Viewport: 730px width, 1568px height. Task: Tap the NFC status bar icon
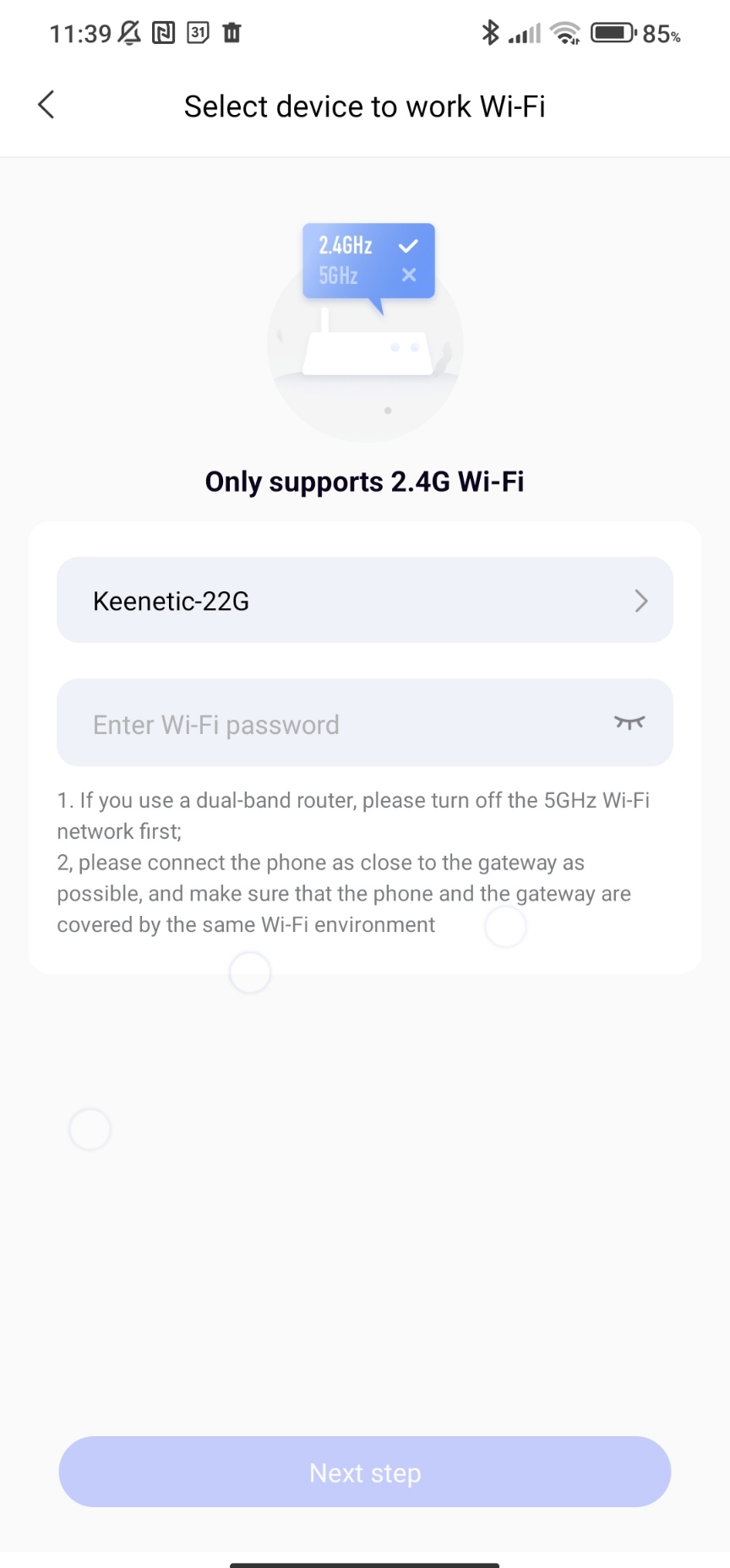coord(163,33)
